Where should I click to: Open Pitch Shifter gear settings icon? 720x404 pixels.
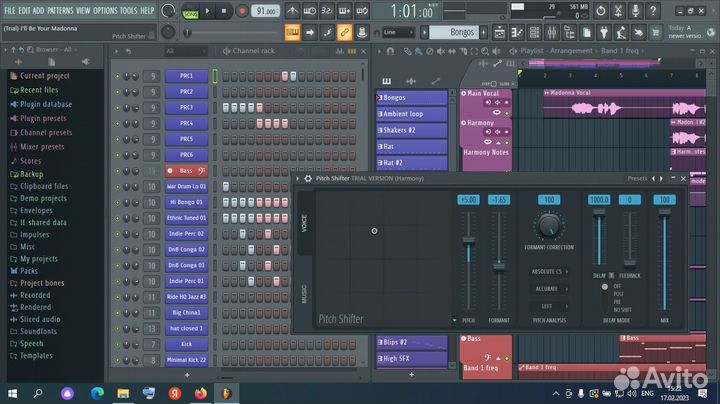(308, 179)
